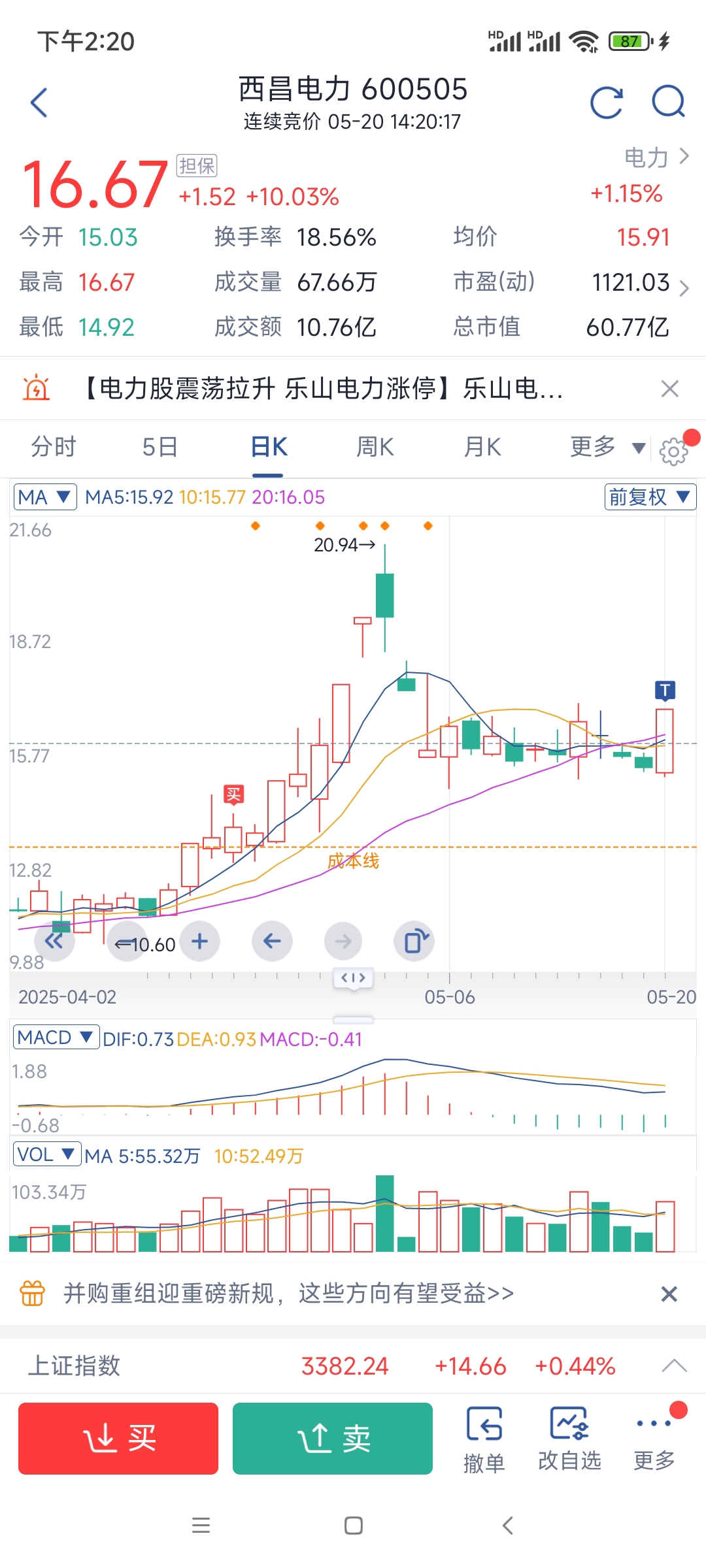Zoom in the chart with the plus button
706x1568 pixels.
tap(200, 941)
